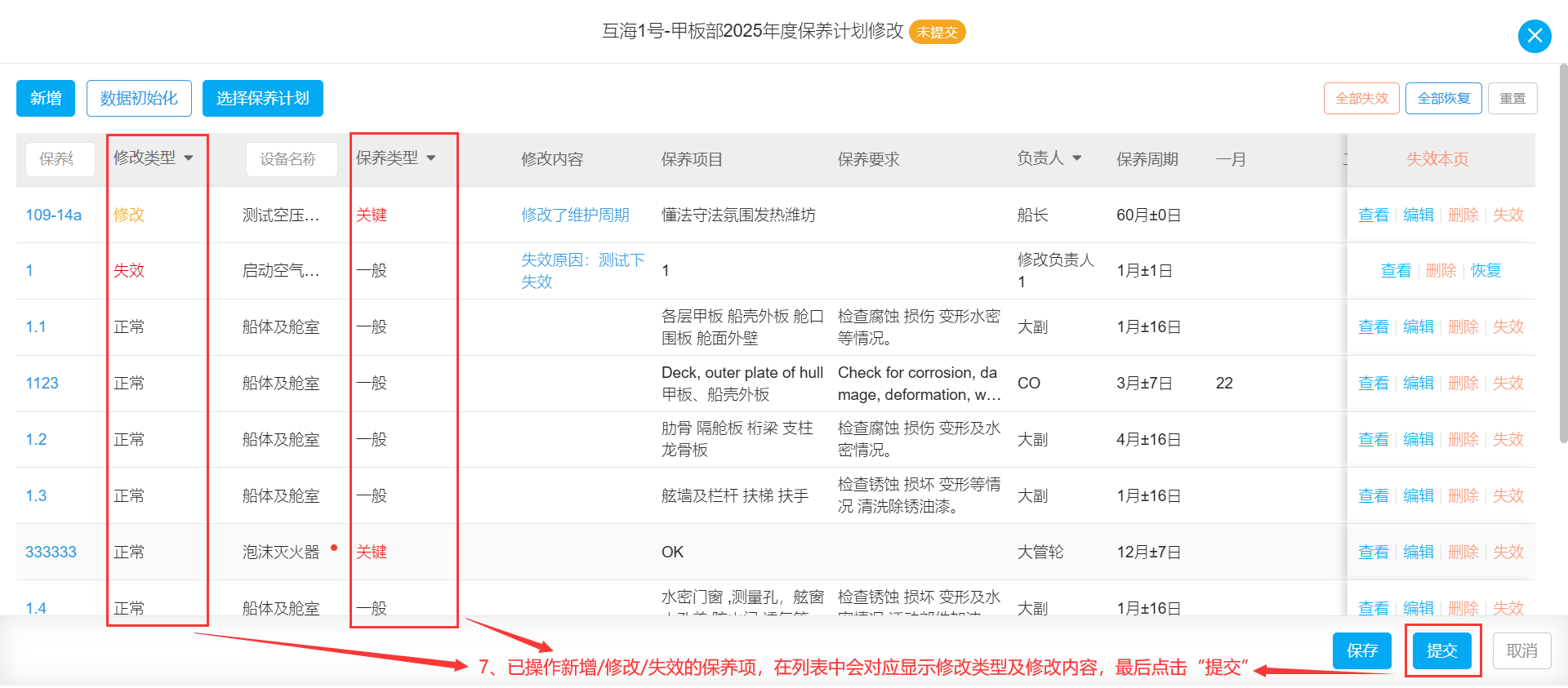Click the vertical scrollbar on the right edge

pyautogui.click(x=1563, y=253)
